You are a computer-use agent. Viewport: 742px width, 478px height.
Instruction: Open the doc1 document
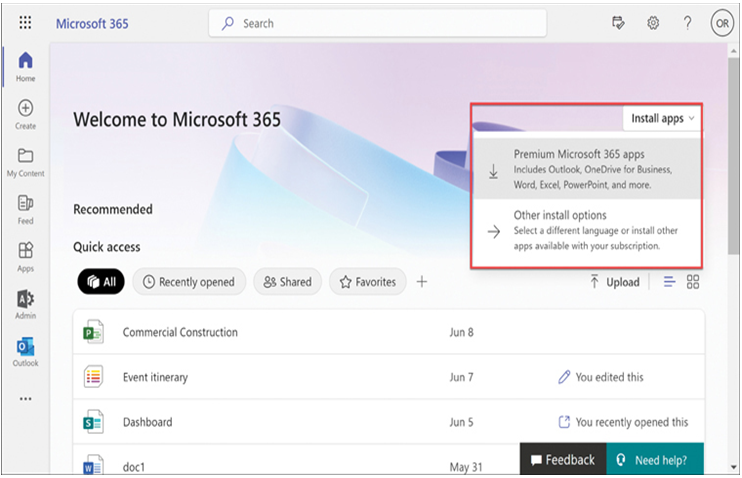point(134,467)
